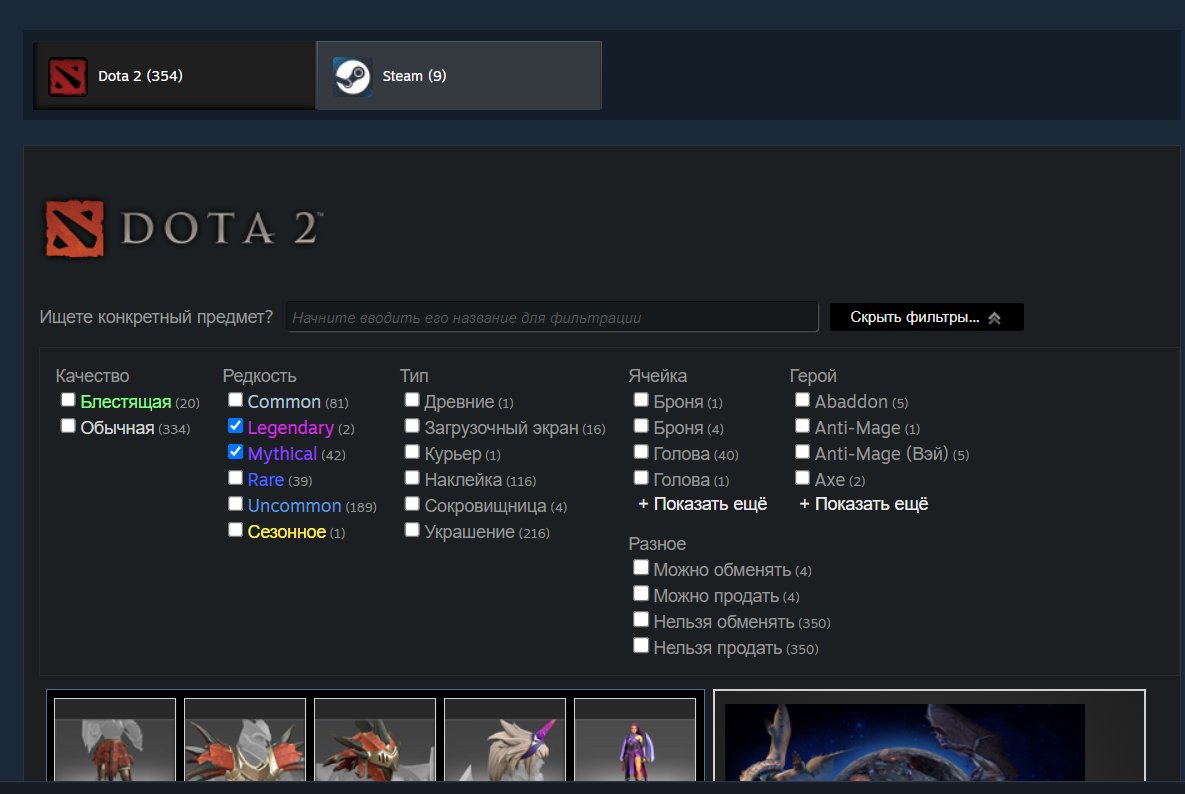Screen dimensions: 1185x794
Task: Select the spiked red shoulder armor item
Action: [245, 740]
